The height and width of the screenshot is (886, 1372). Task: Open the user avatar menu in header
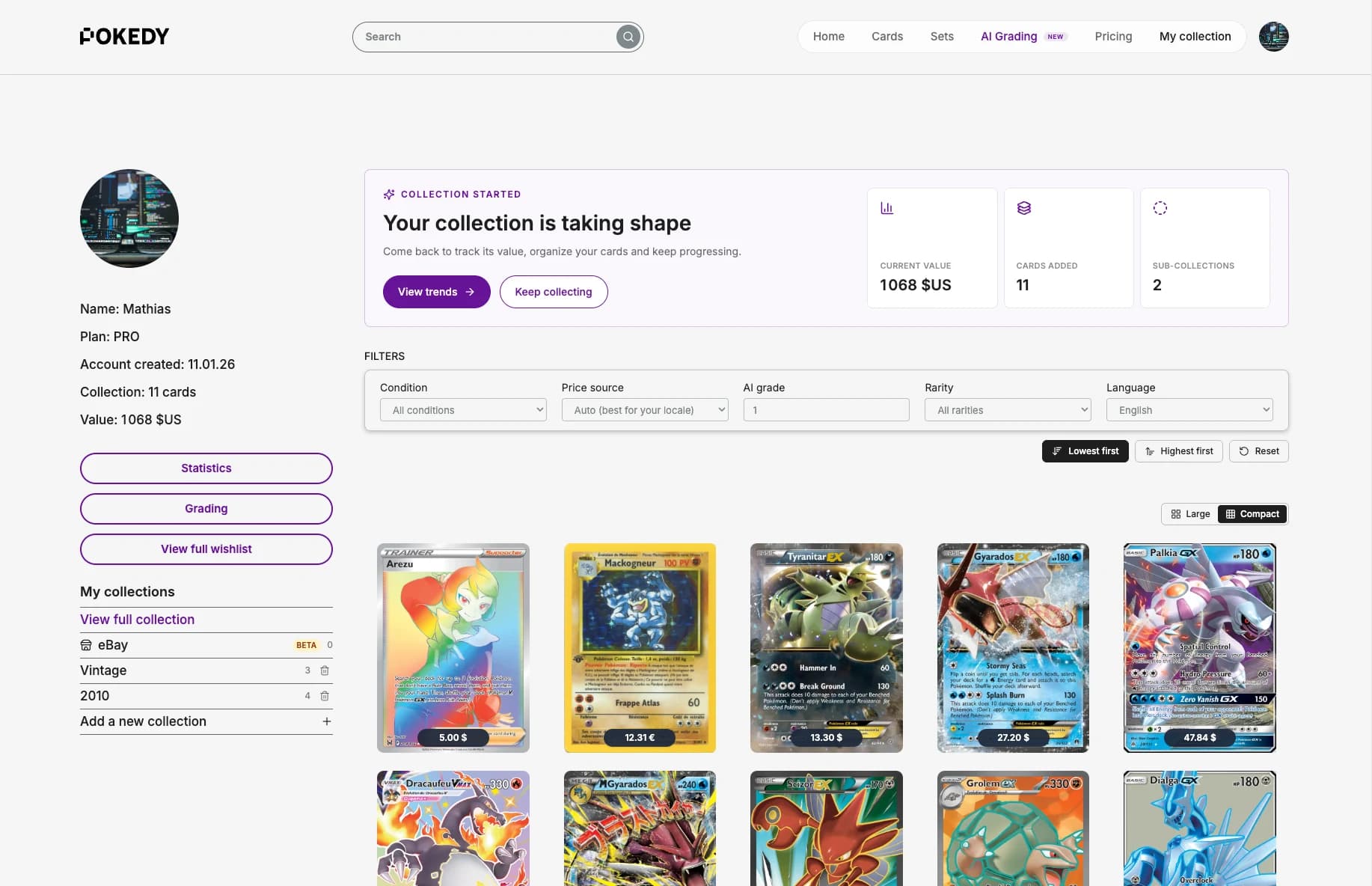tap(1273, 37)
